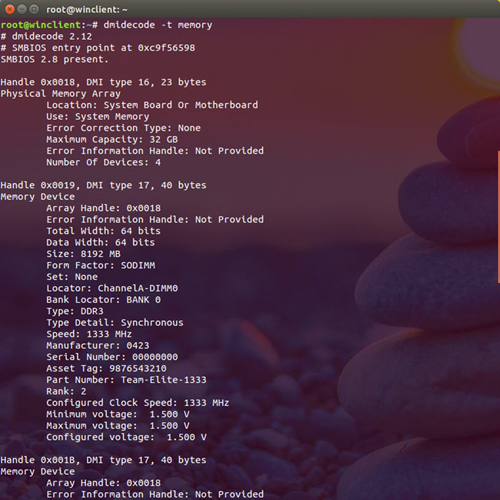Click 'Form Factor: SODIMM'
500x500 pixels.
click(x=101, y=265)
